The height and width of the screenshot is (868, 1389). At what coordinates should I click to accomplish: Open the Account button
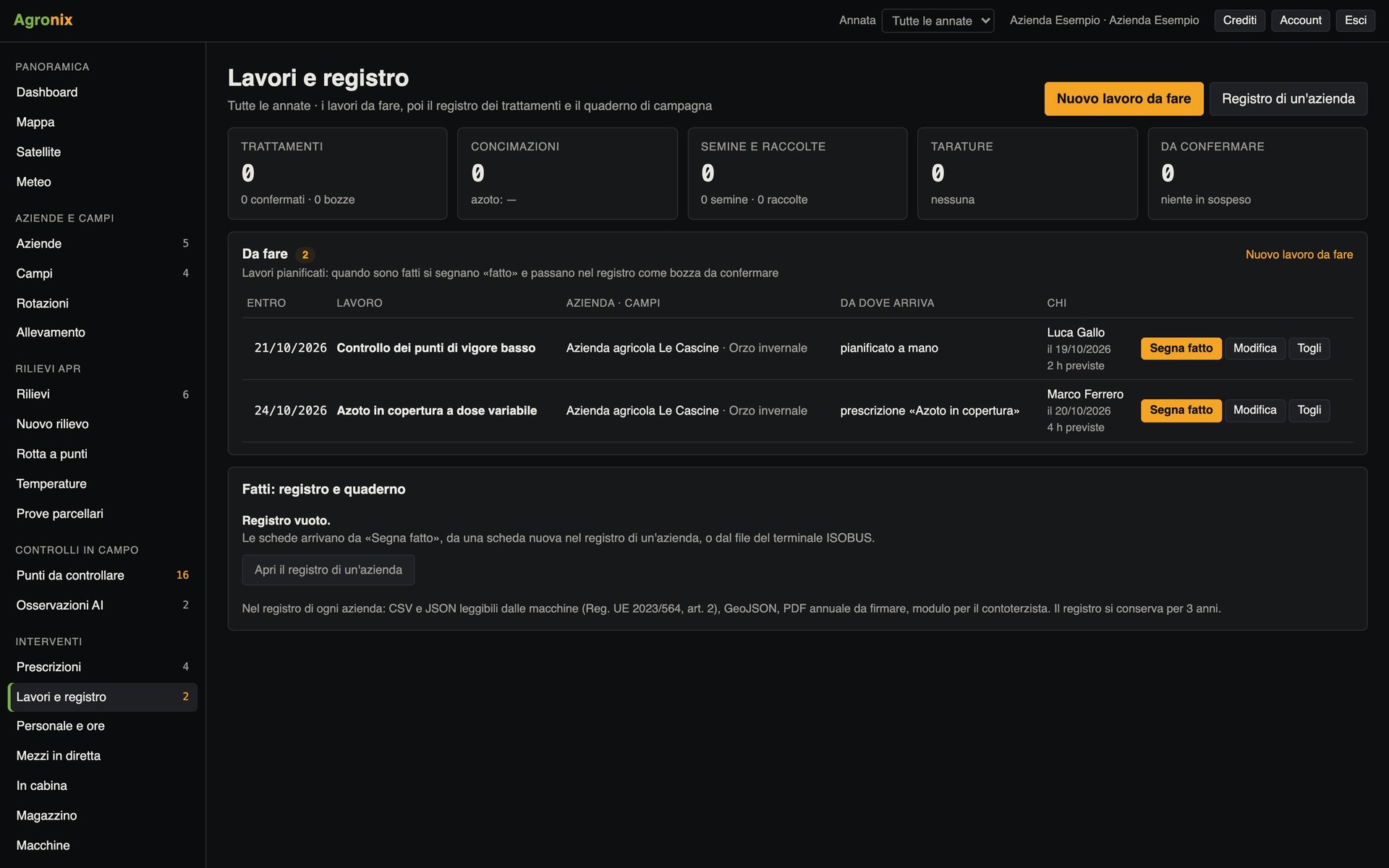1300,20
